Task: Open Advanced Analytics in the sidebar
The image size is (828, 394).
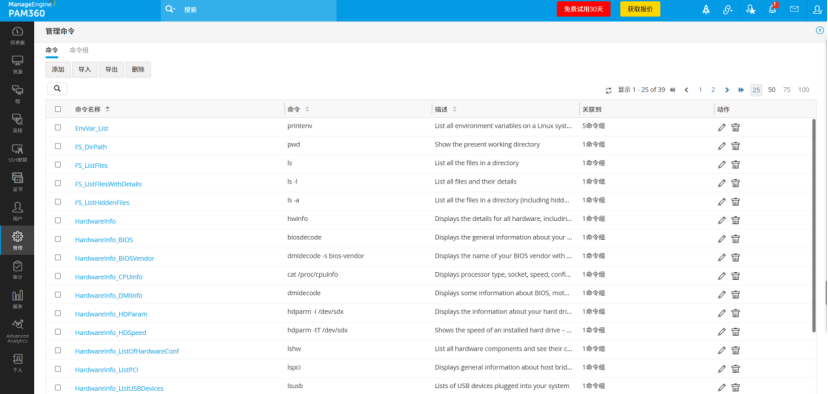Action: (x=17, y=331)
